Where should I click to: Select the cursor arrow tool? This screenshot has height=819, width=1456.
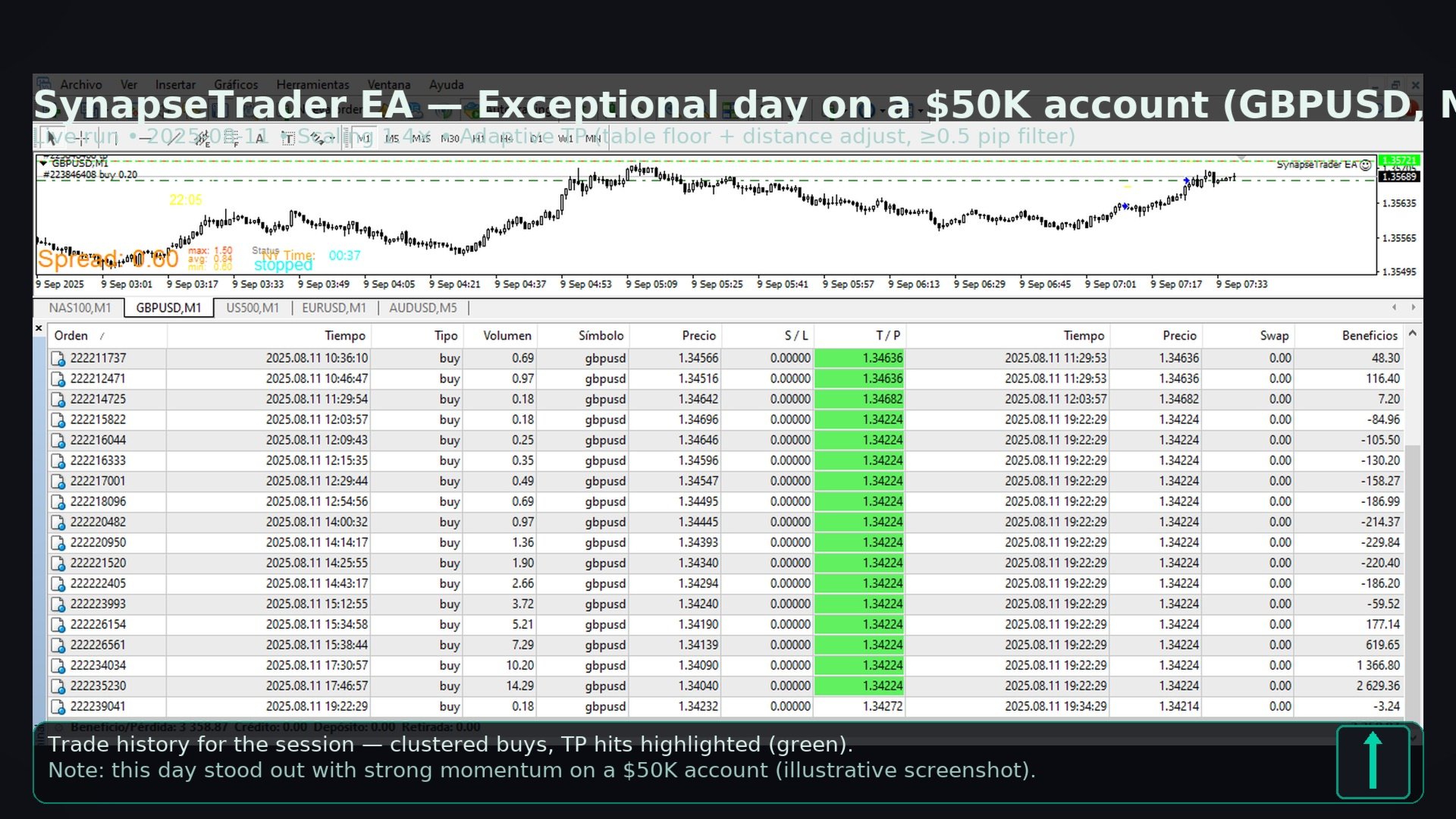(51, 138)
